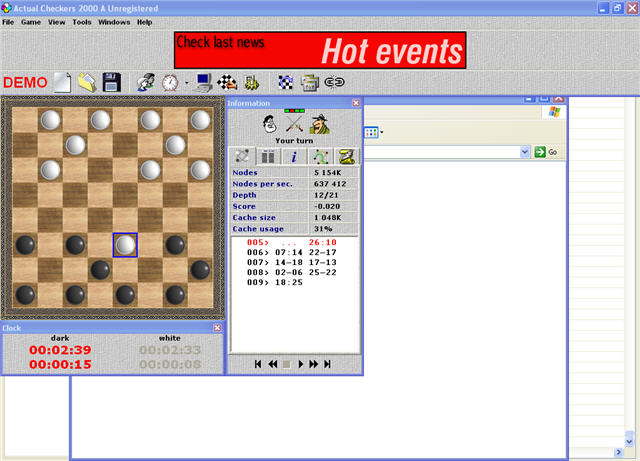640x461 pixels.
Task: Select the highlighted white checker piece
Action: click(125, 245)
